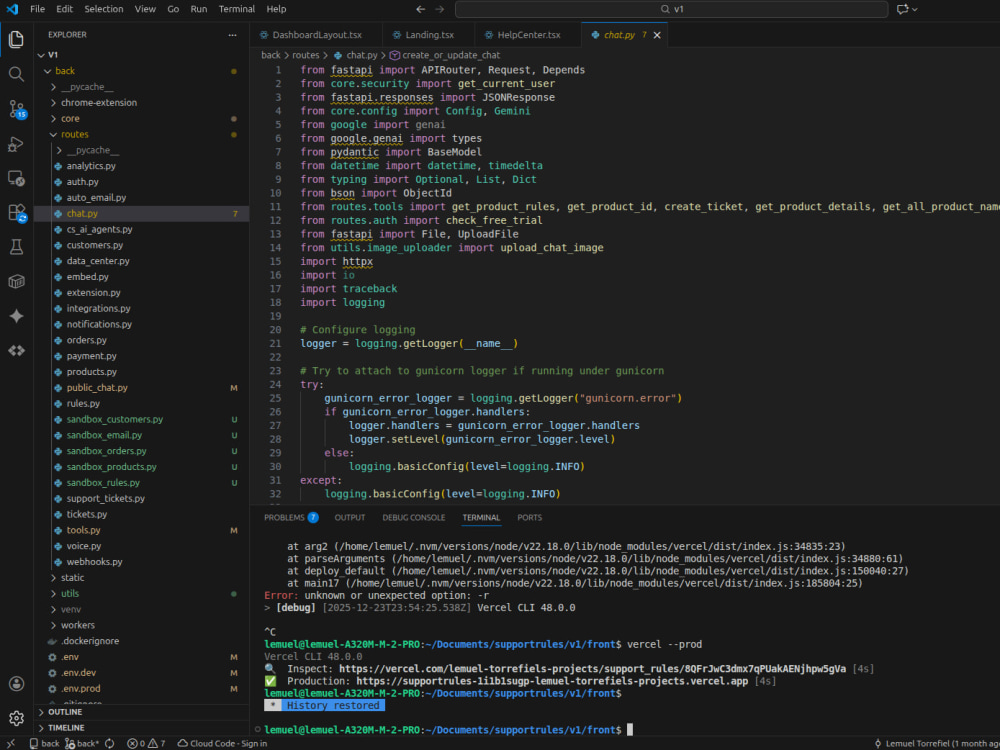Screen dimensions: 1000x750
Task: Click the routes breadcrumb segment
Action: pos(305,55)
